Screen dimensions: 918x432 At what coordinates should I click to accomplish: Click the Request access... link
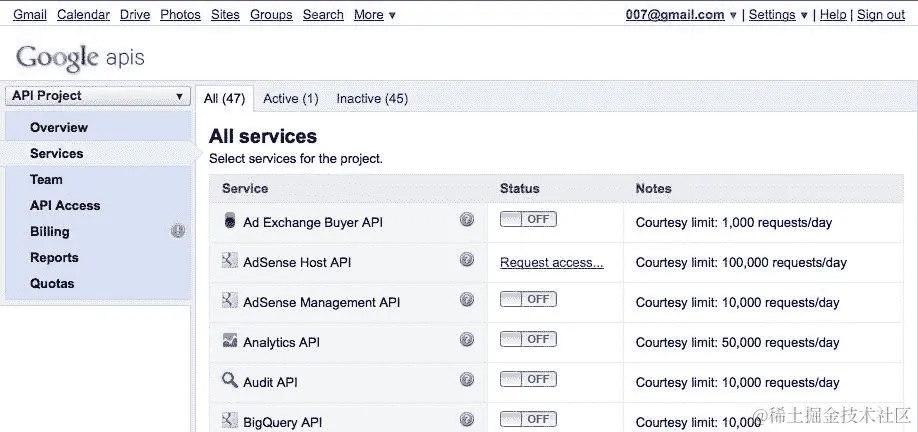pos(552,263)
